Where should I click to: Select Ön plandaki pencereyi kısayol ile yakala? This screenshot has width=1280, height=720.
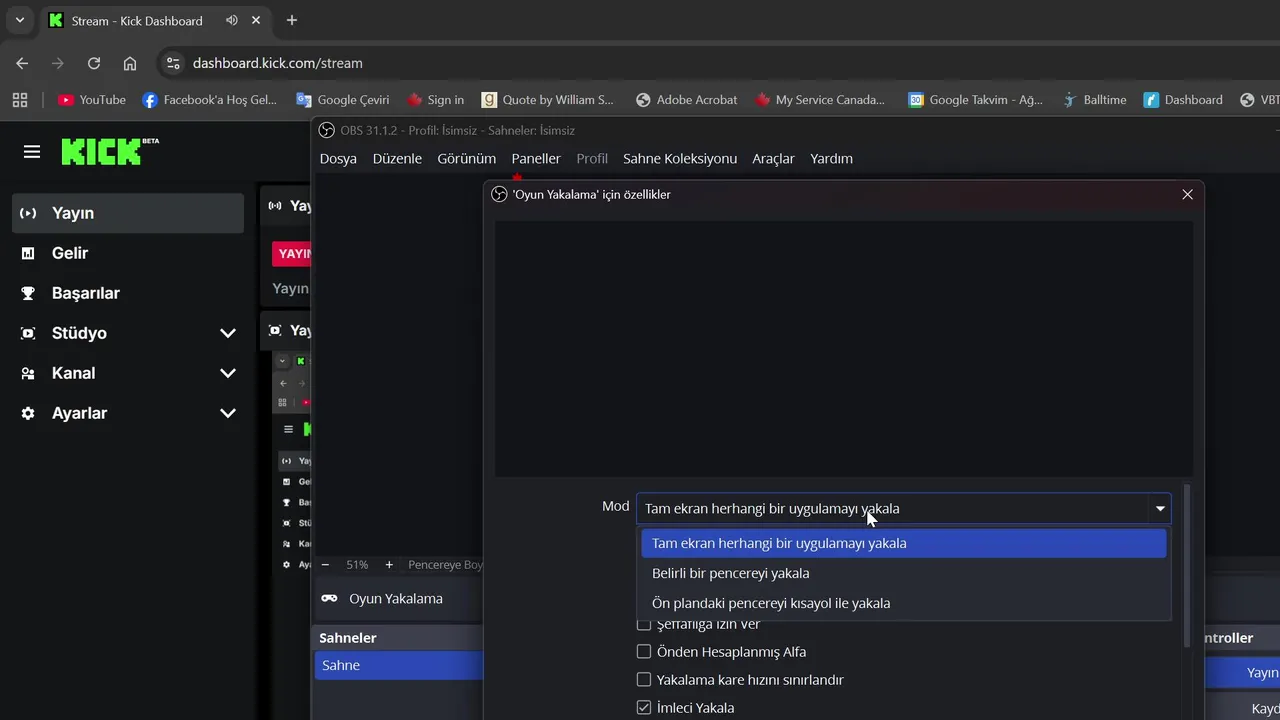903,603
